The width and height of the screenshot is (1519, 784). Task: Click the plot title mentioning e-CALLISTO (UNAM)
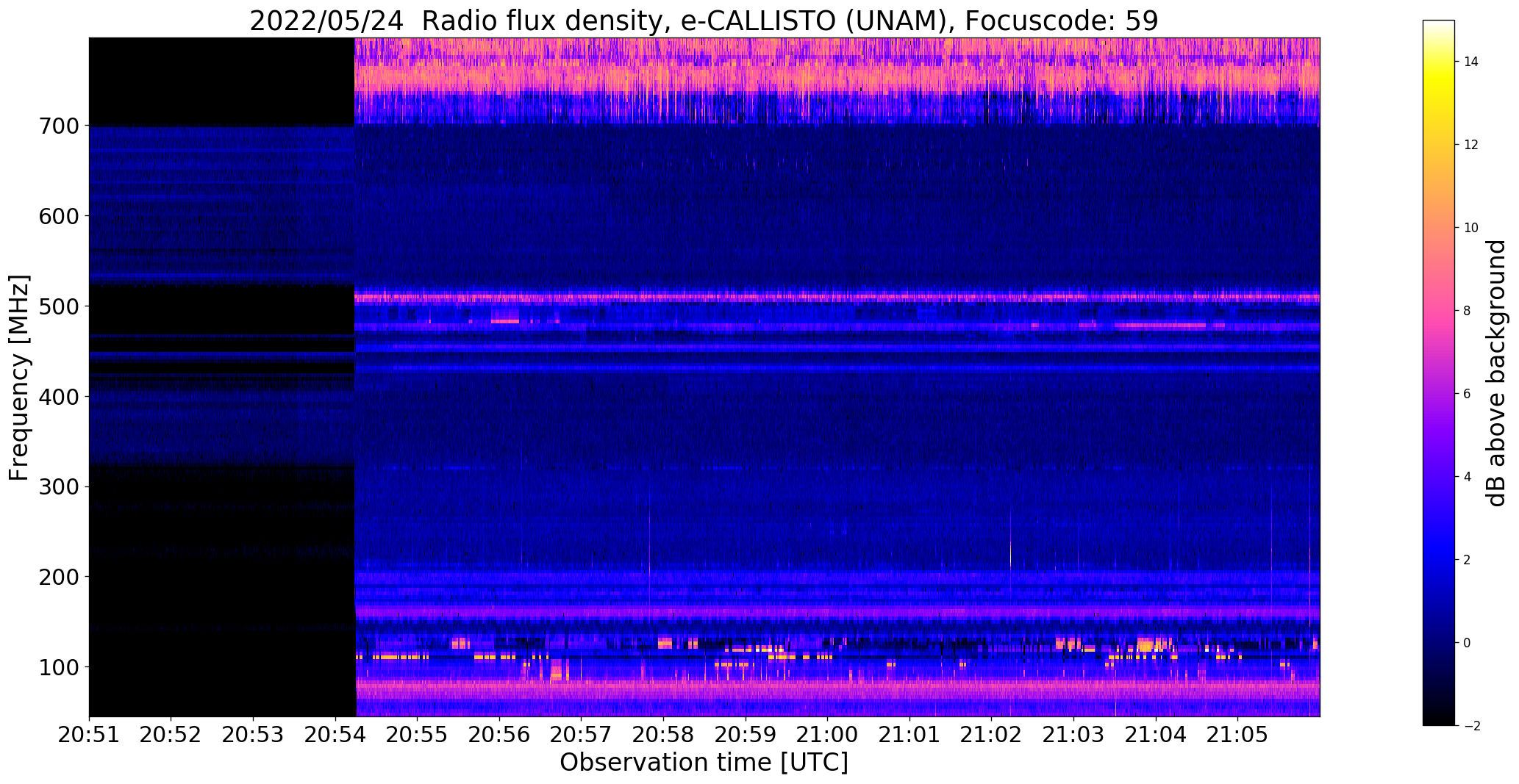(x=704, y=20)
